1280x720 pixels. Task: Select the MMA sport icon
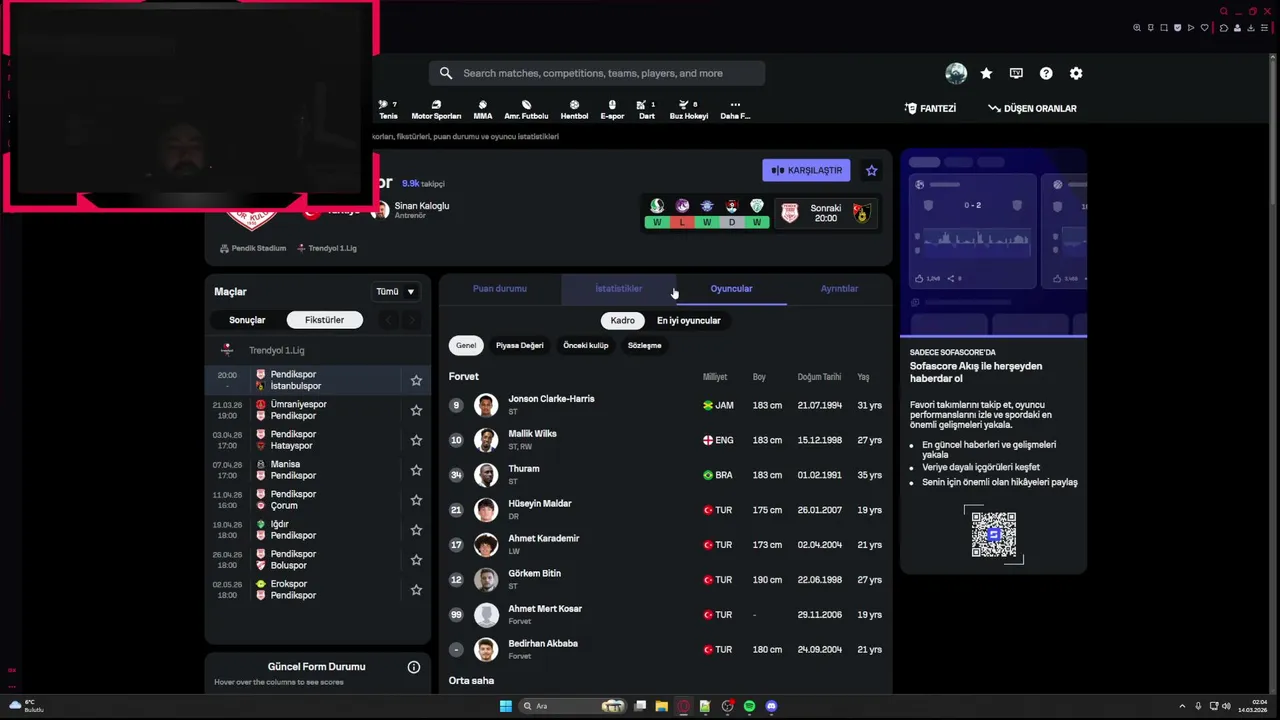pyautogui.click(x=482, y=109)
